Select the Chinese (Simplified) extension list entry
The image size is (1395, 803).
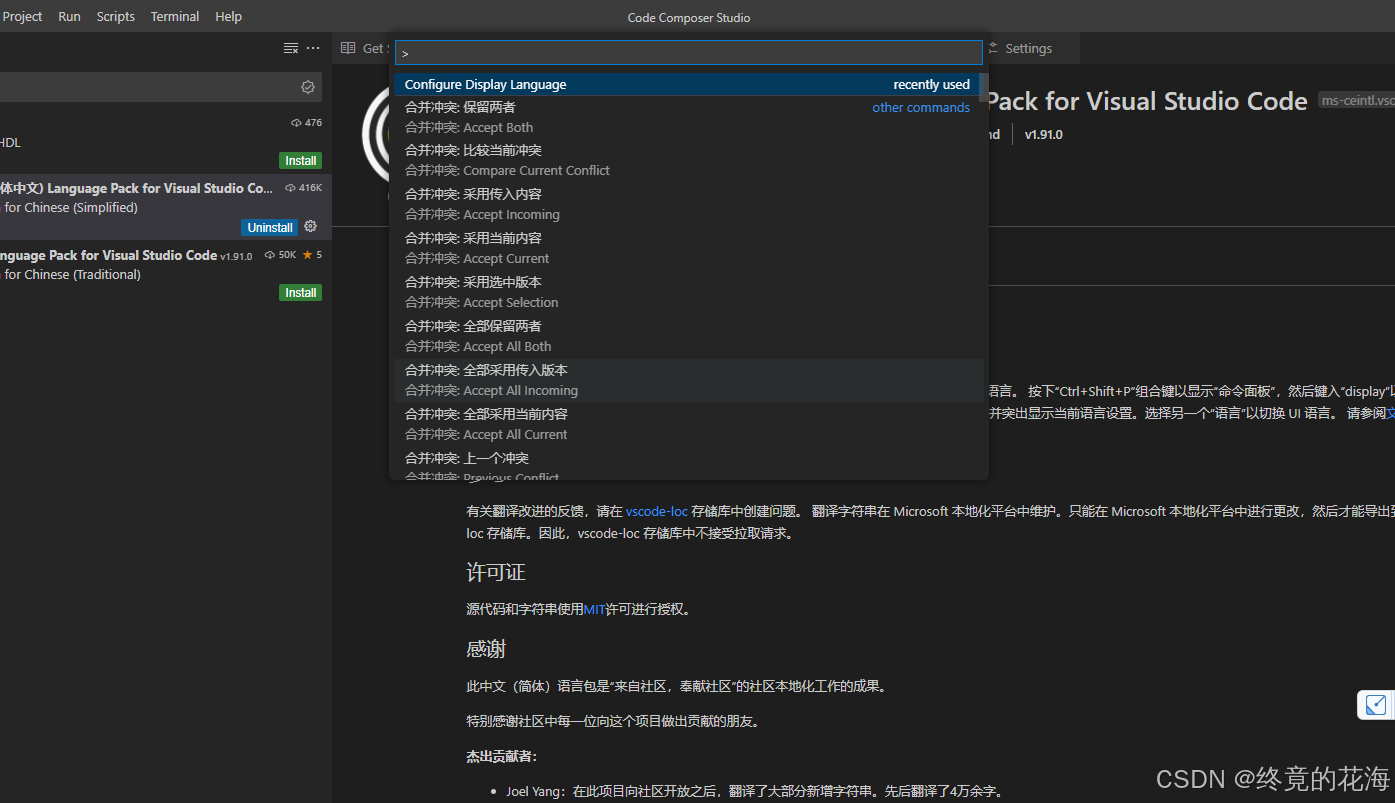click(x=165, y=207)
